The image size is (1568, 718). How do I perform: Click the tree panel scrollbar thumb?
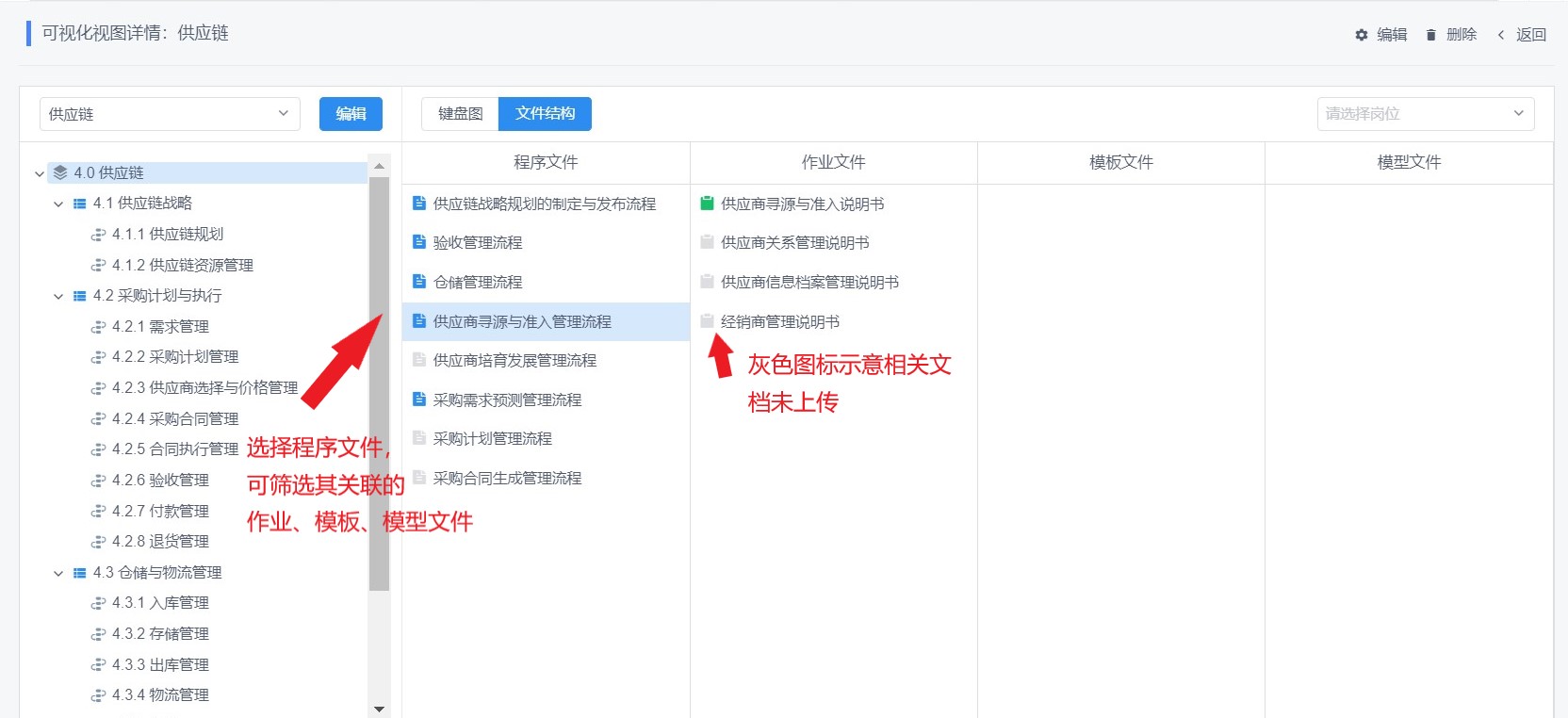click(379, 383)
